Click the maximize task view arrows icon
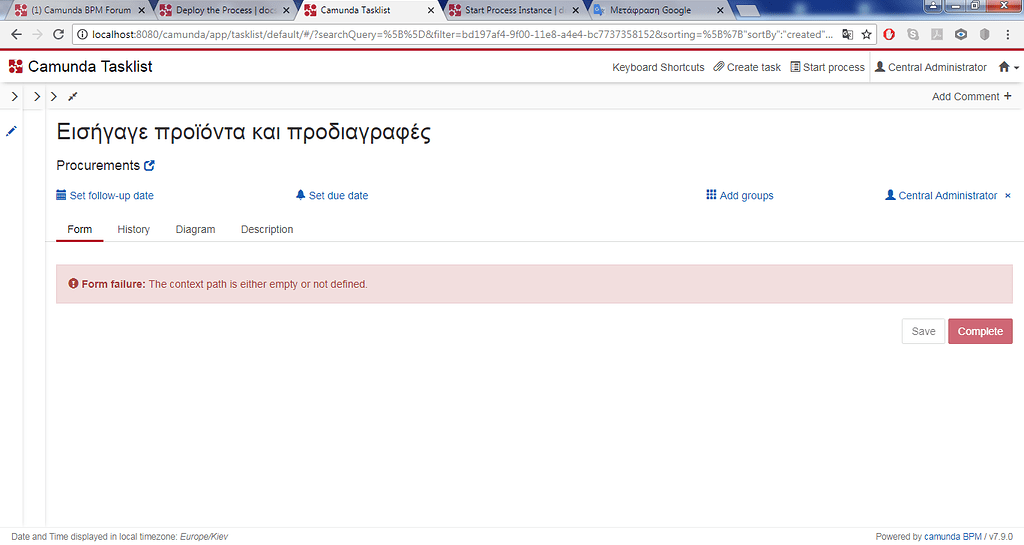The width and height of the screenshot is (1024, 545). pyautogui.click(x=73, y=97)
